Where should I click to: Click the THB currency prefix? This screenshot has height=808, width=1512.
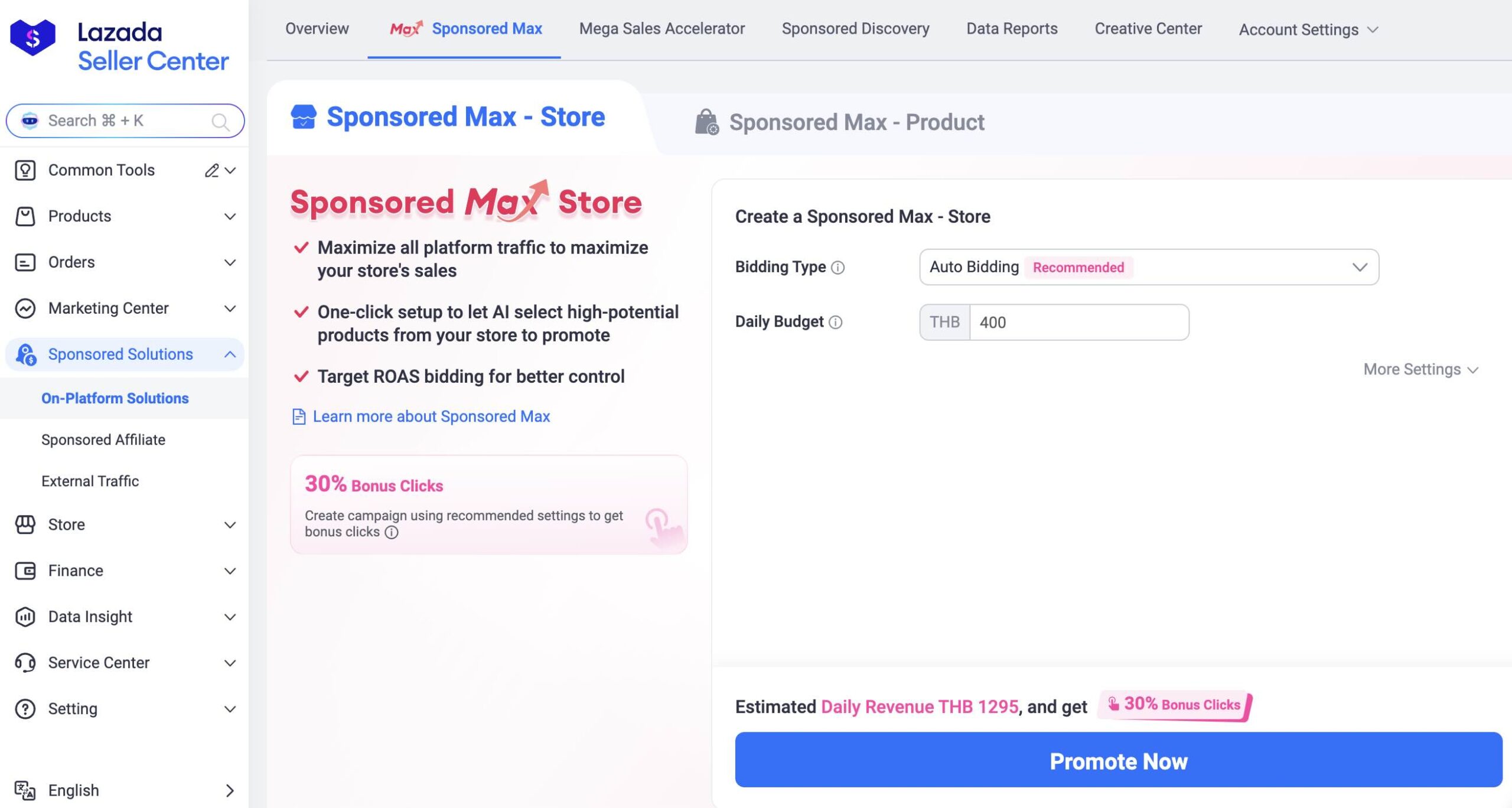(x=944, y=322)
